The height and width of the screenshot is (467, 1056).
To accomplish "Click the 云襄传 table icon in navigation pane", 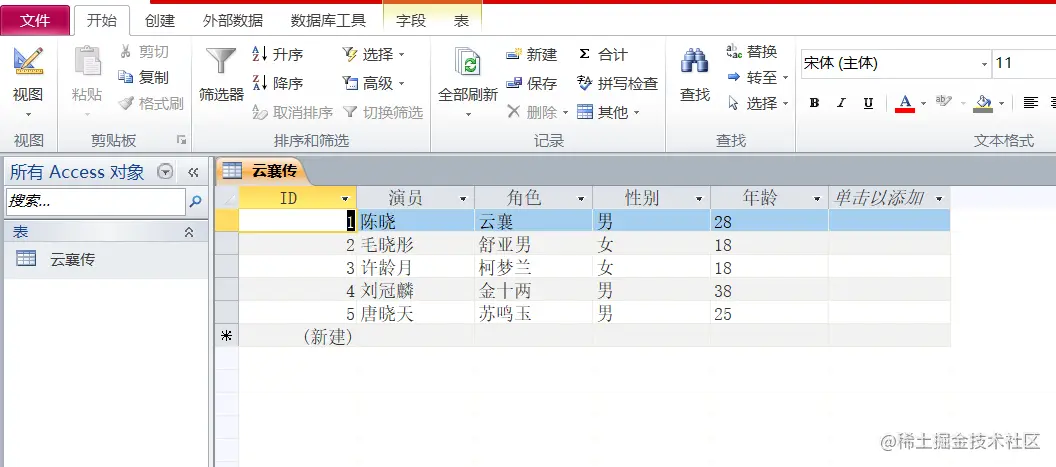I will [26, 259].
